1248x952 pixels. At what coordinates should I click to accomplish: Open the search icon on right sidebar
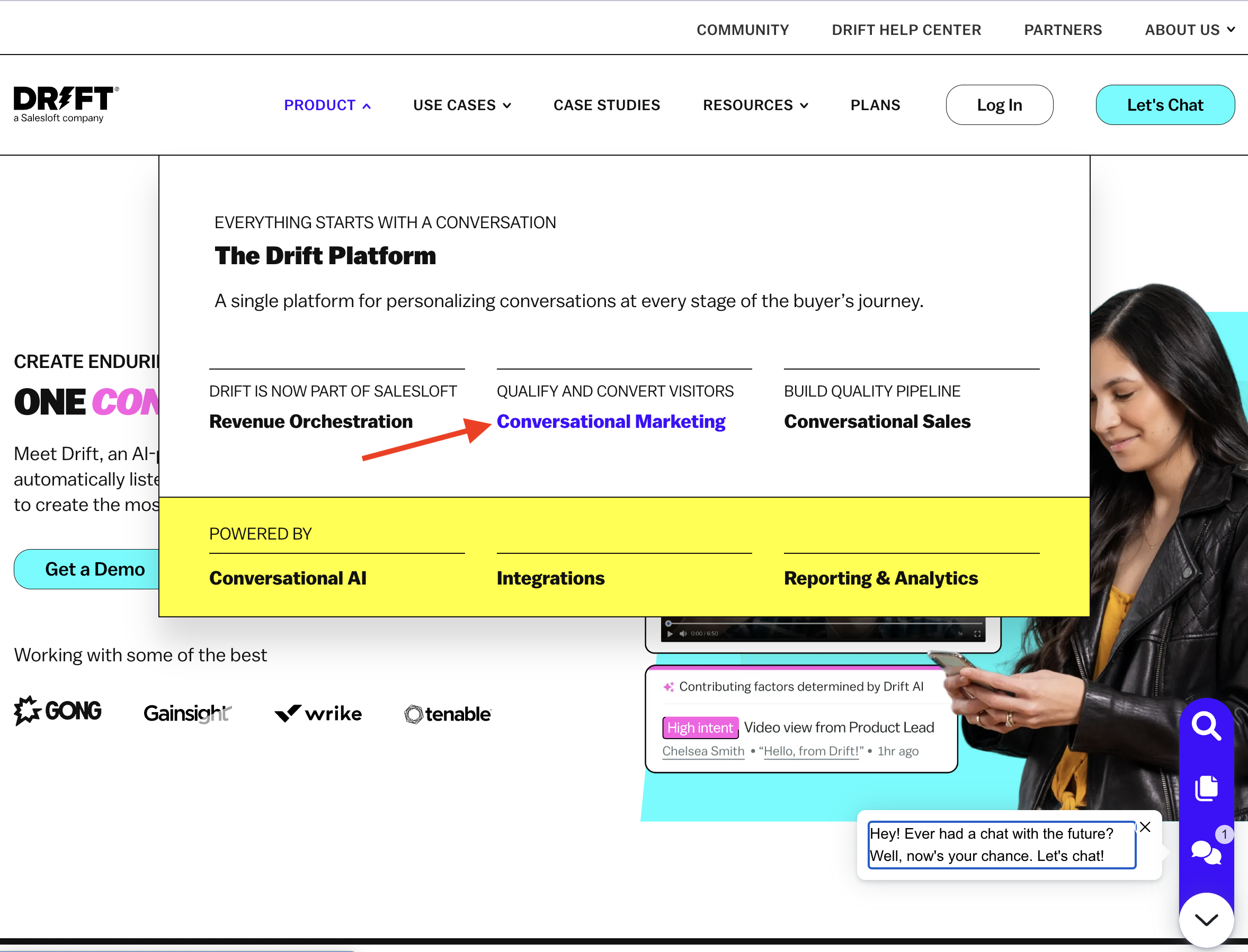click(x=1207, y=726)
